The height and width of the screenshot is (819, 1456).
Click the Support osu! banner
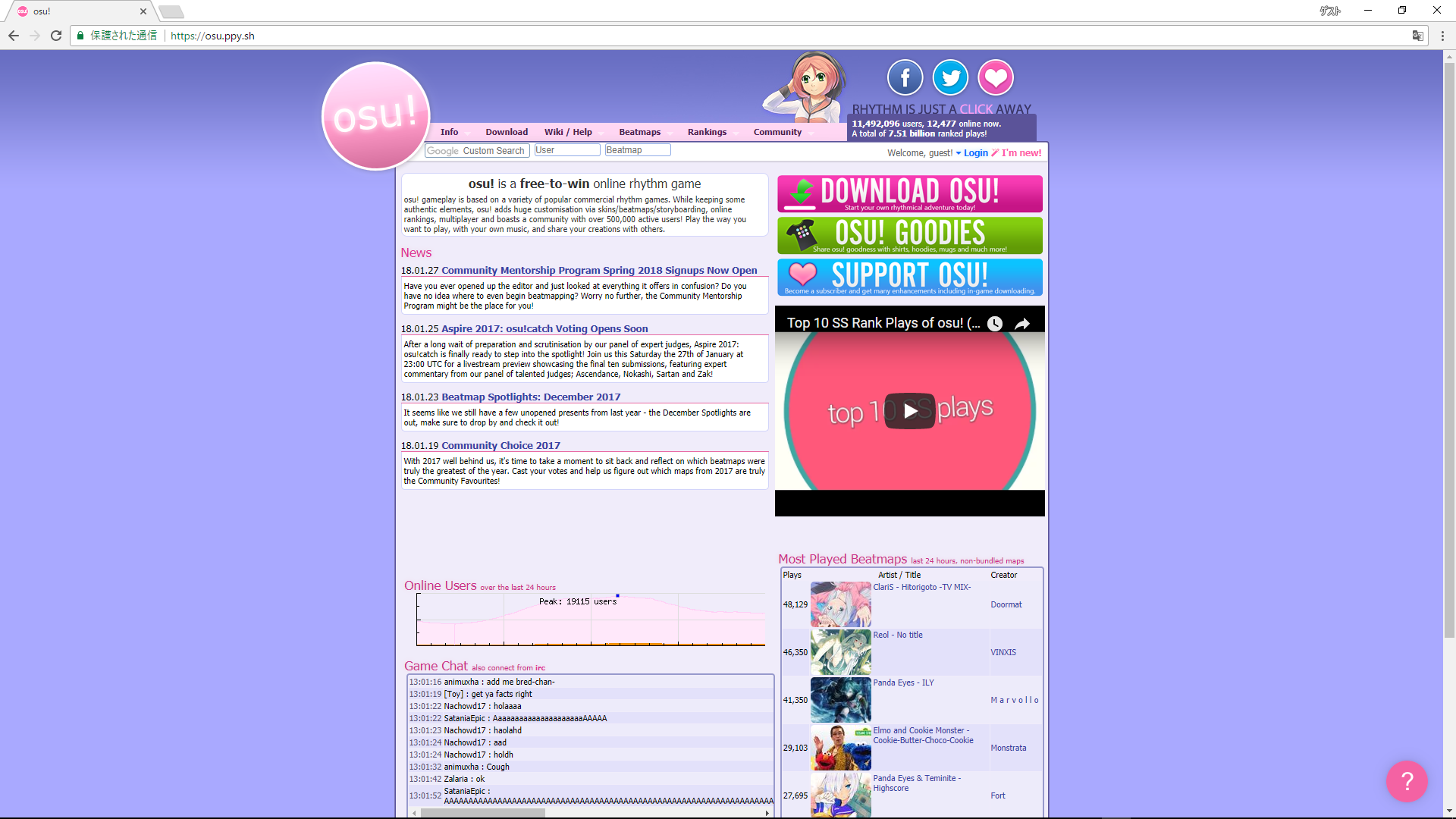pos(910,278)
